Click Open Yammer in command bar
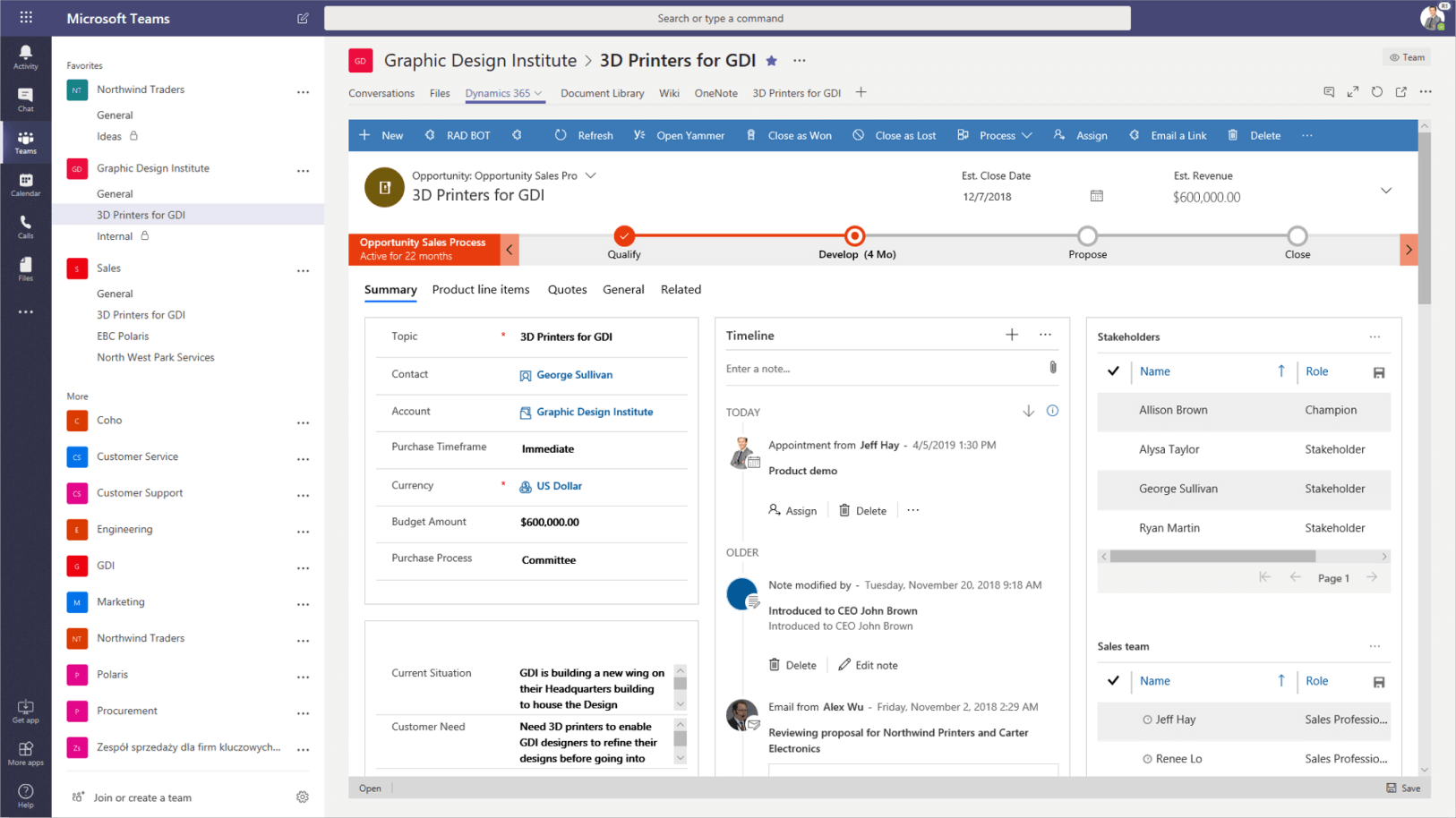 coord(679,135)
